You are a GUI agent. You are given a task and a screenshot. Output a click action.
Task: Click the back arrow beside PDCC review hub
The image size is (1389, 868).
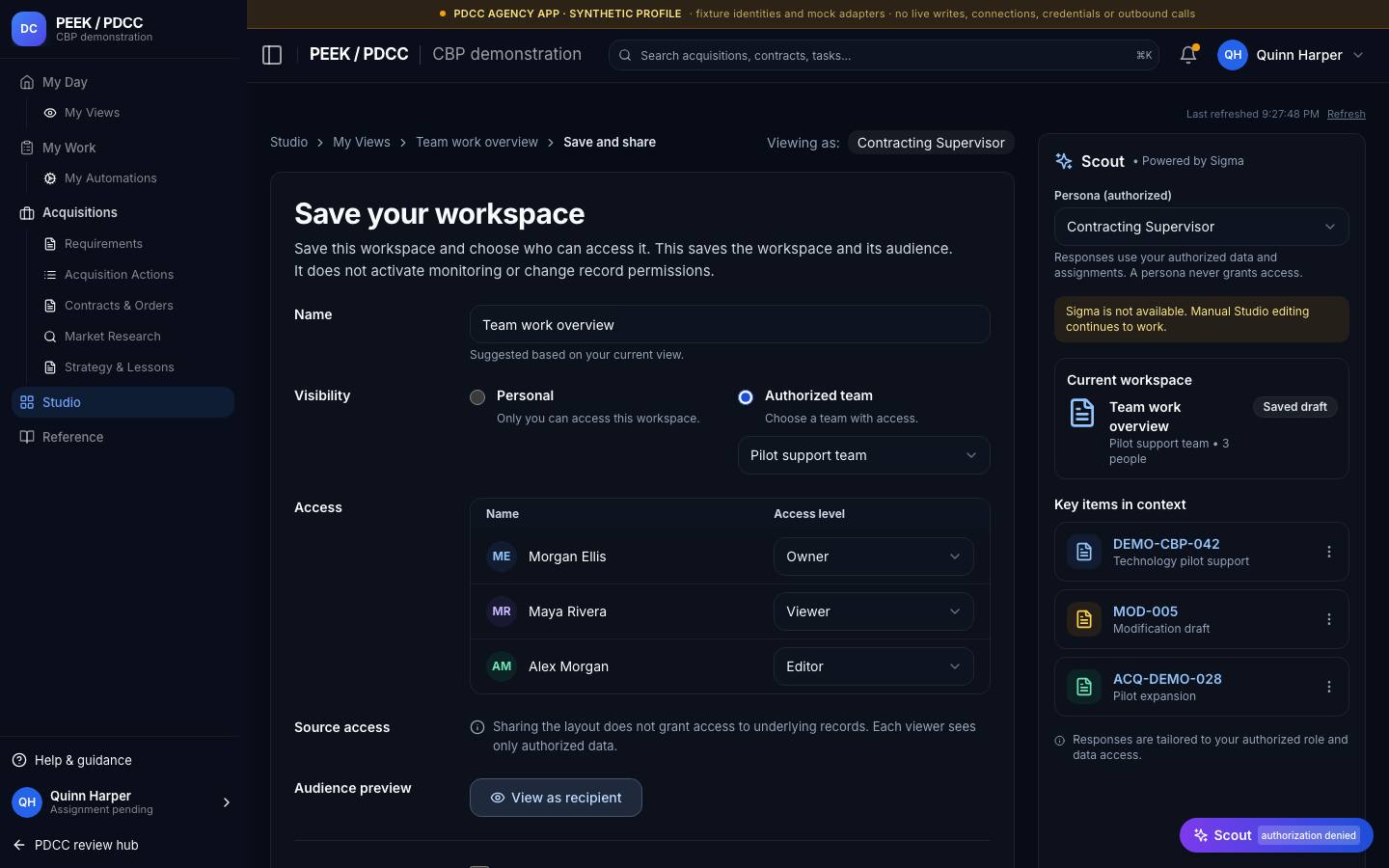[x=19, y=845]
